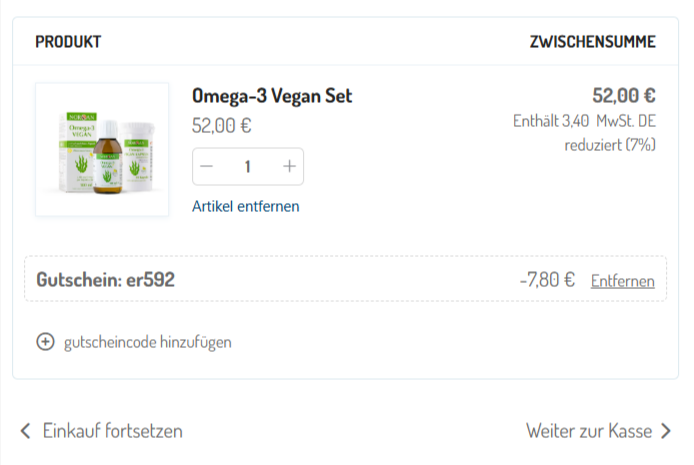This screenshot has height=465, width=694.
Task: Click the ZWISCHENSUMME column header
Action: pyautogui.click(x=592, y=42)
